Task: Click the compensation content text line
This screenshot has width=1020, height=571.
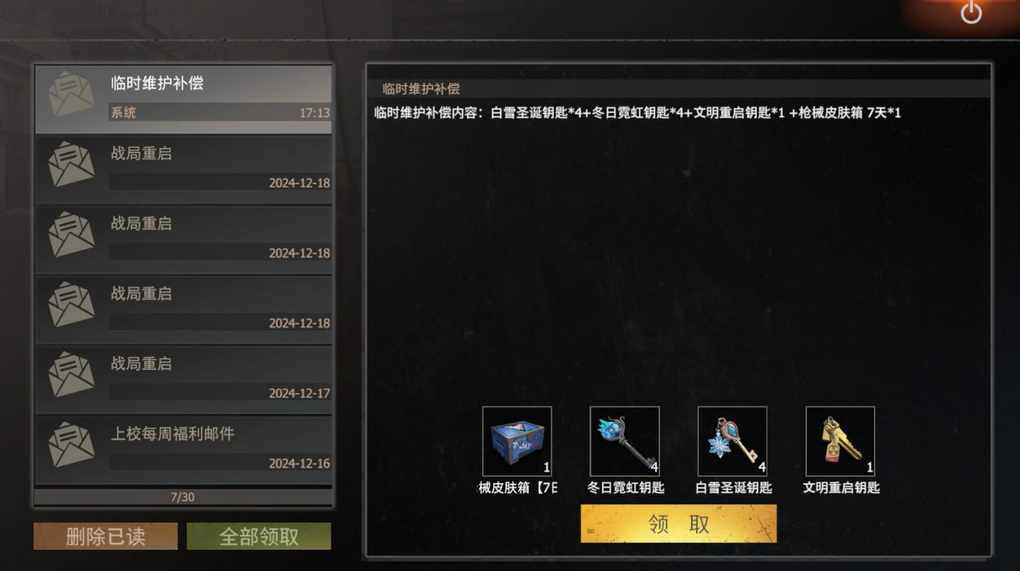Action: tap(638, 113)
